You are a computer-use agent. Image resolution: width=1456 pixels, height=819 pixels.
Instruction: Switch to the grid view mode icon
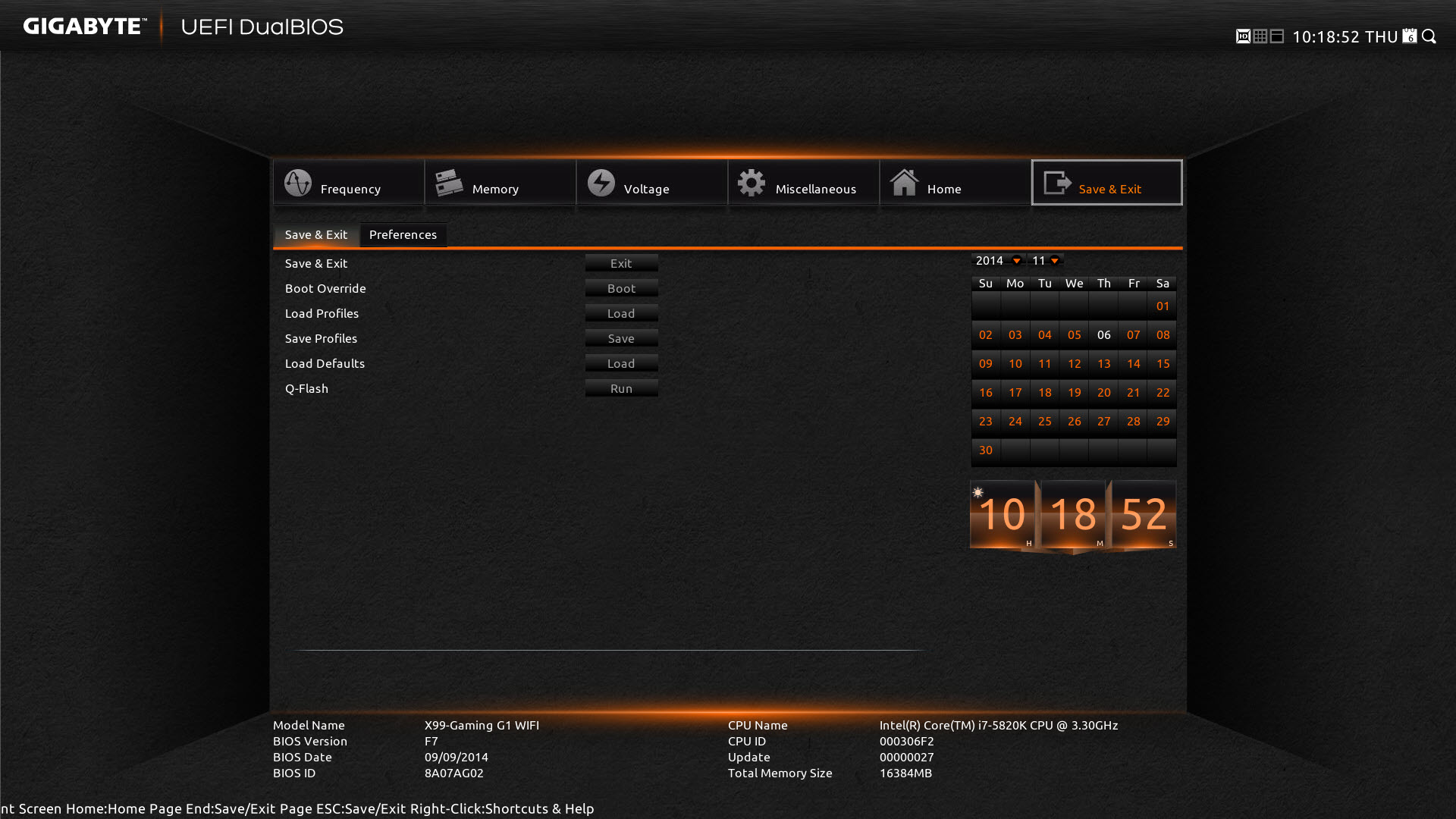(x=1260, y=36)
